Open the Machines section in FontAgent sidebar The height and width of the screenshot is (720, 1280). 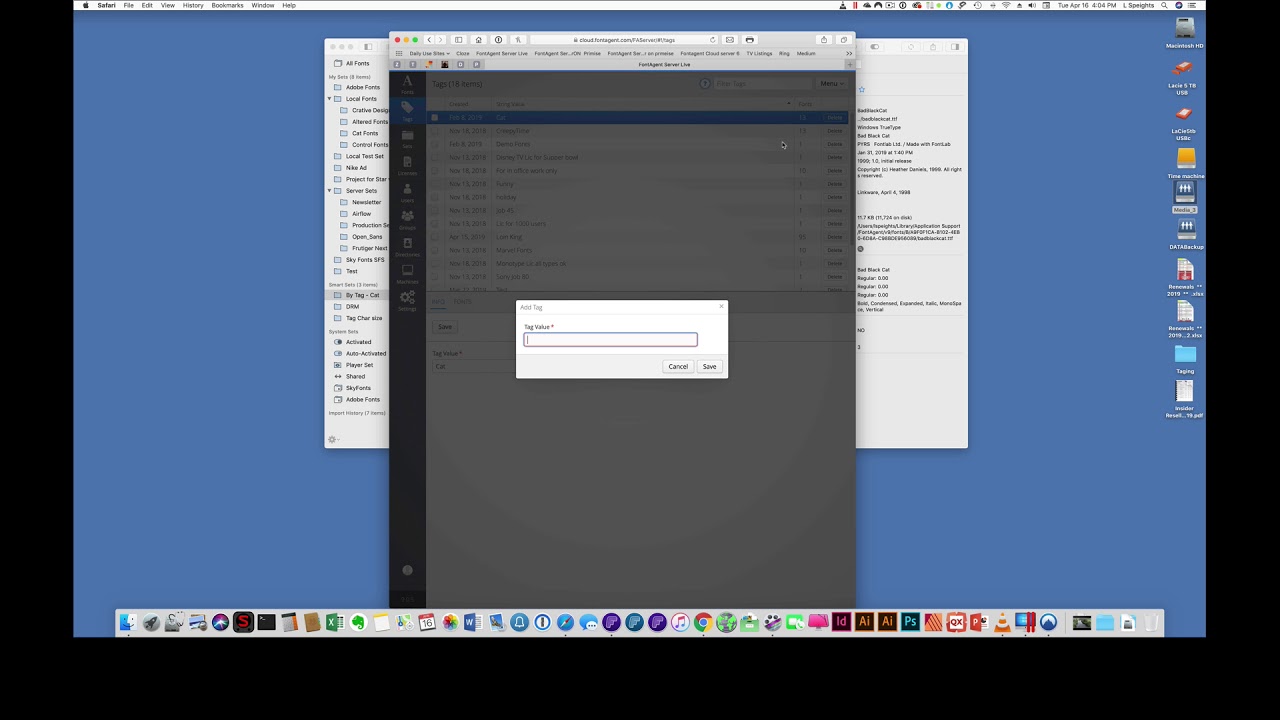point(407,273)
